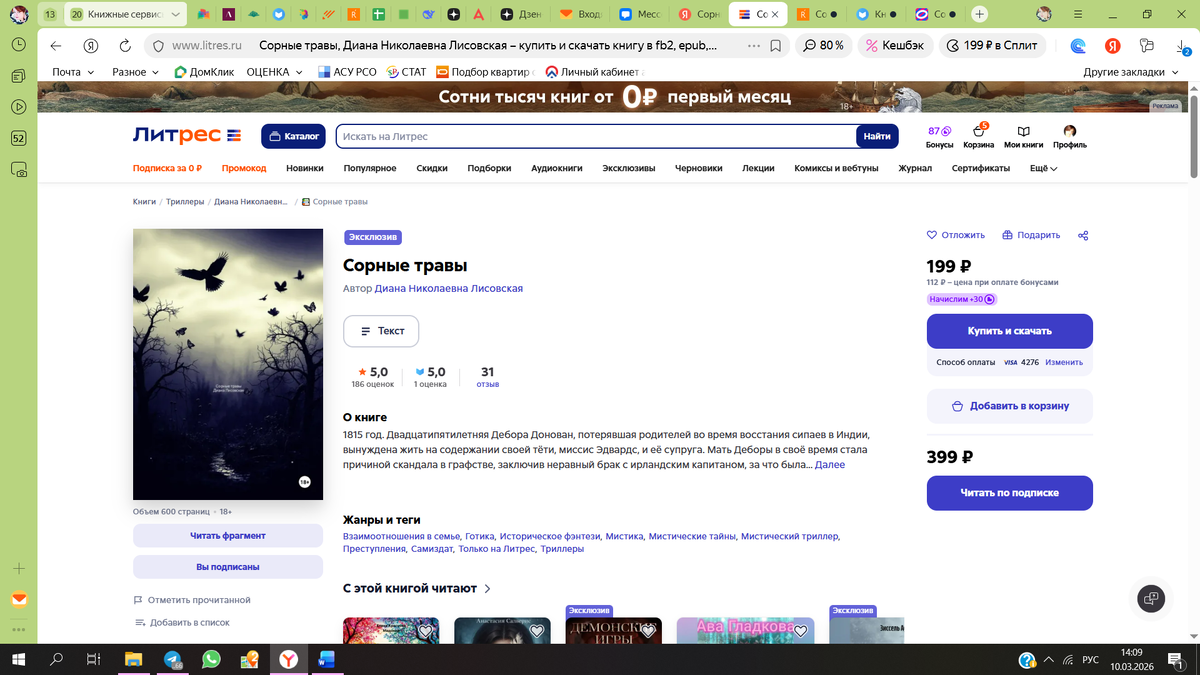Click the Yandex home Я button
Image resolution: width=1200 pixels, height=675 pixels.
click(91, 46)
